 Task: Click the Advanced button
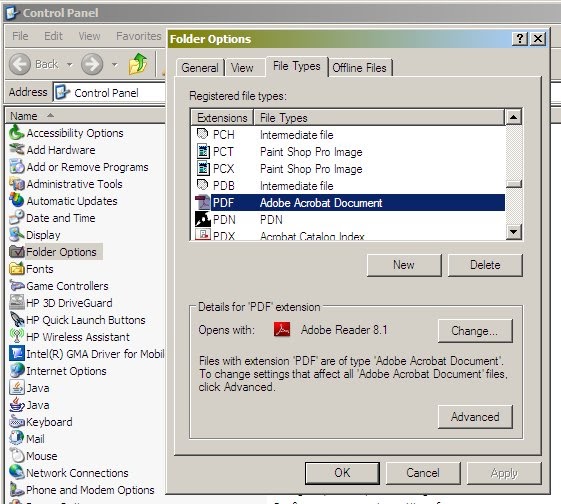pyautogui.click(x=475, y=417)
